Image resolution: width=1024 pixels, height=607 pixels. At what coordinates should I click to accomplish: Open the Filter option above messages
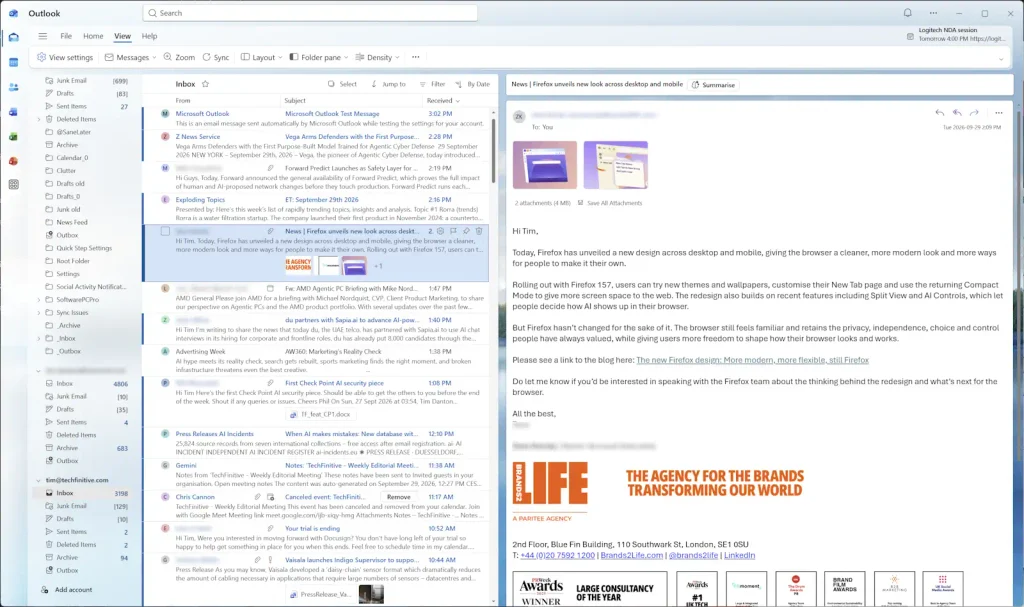432,84
